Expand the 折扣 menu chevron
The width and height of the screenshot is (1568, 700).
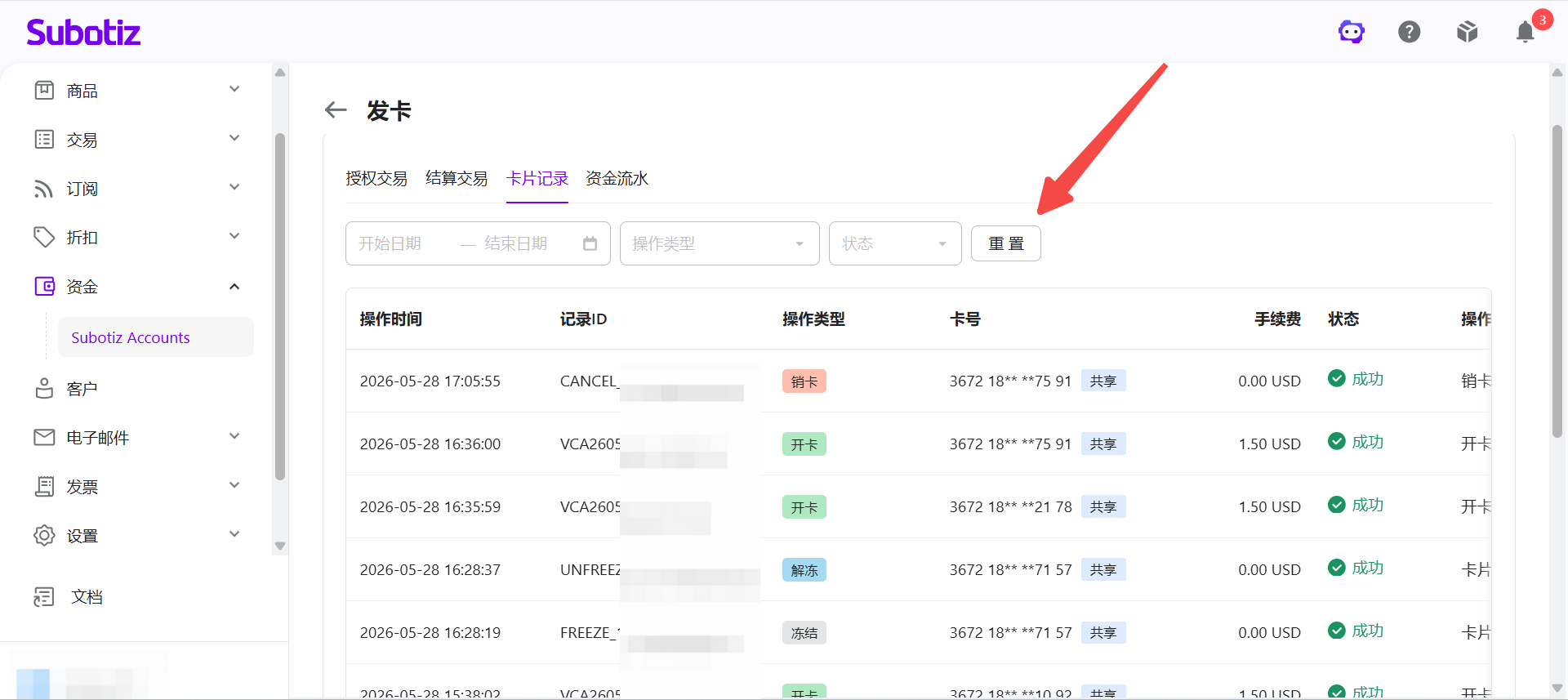point(234,236)
